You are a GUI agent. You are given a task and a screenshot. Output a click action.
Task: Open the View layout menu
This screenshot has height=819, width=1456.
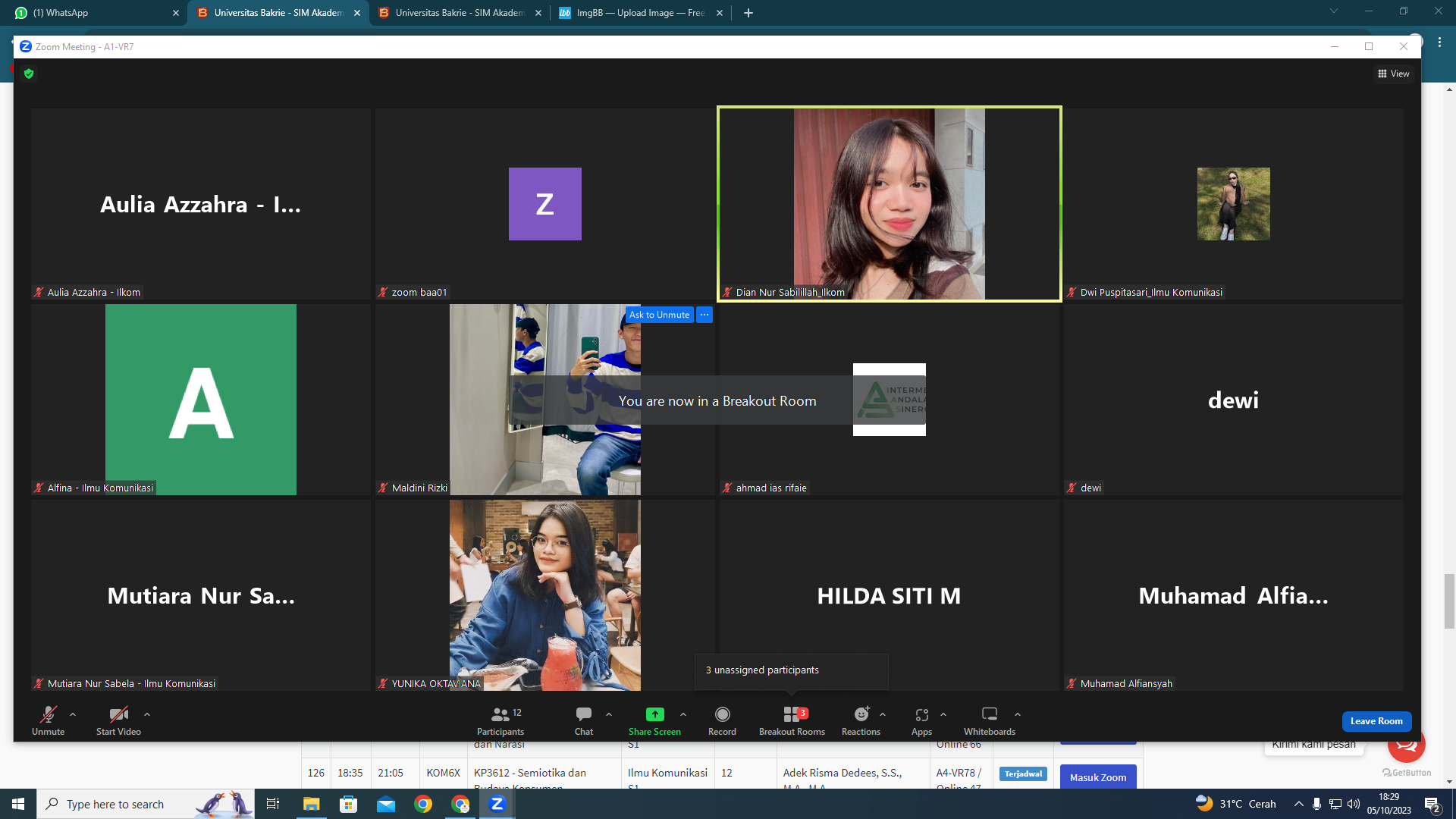coord(1394,74)
